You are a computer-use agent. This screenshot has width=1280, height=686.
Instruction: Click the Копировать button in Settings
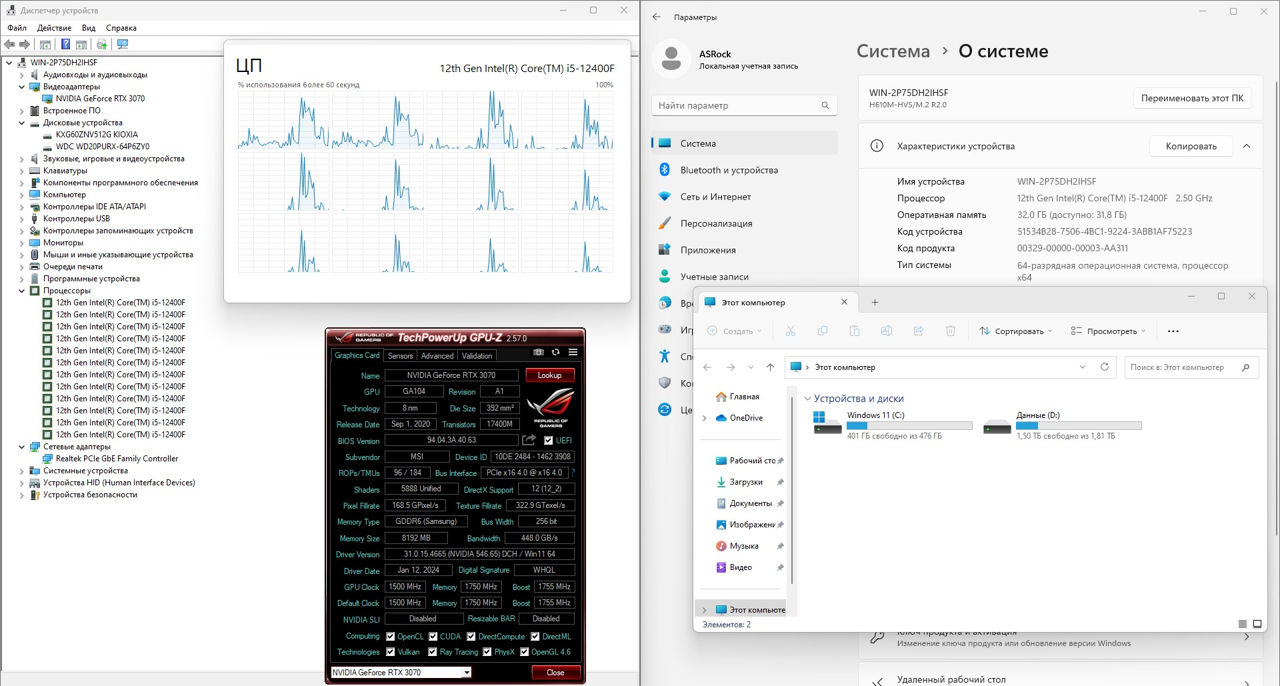pos(1191,146)
